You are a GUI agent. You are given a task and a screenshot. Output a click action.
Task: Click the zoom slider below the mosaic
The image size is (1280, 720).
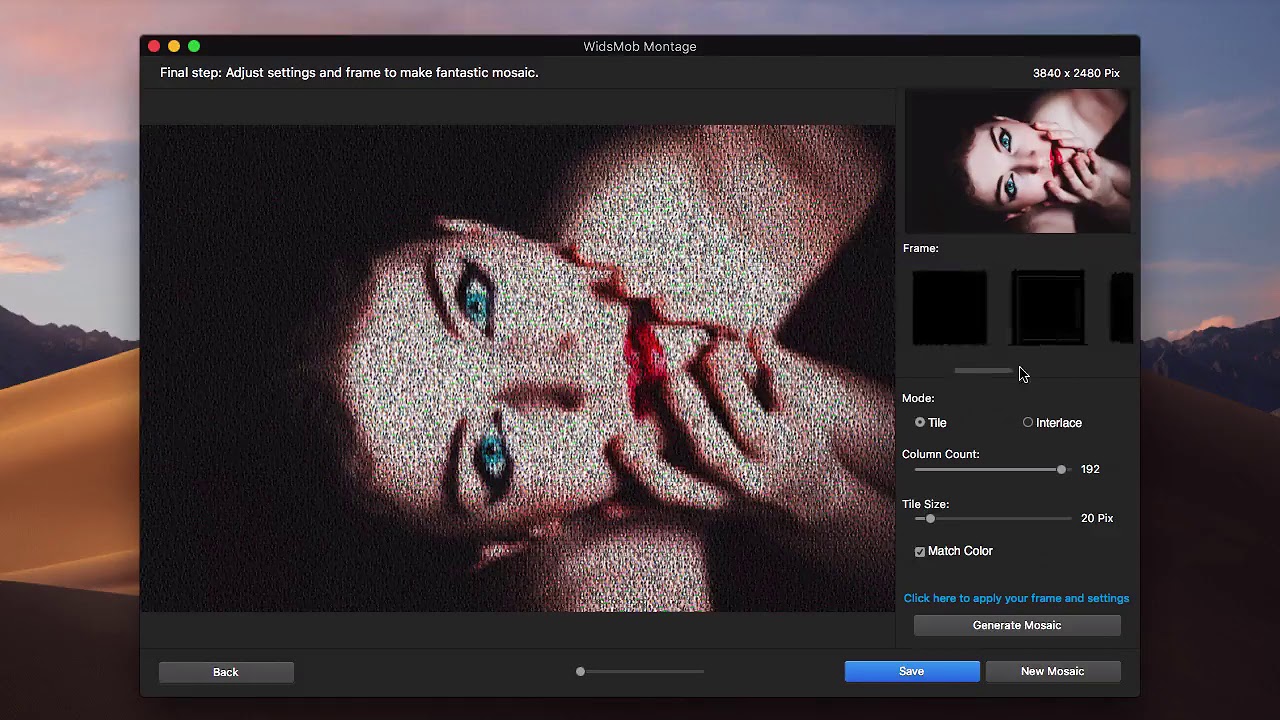click(640, 672)
